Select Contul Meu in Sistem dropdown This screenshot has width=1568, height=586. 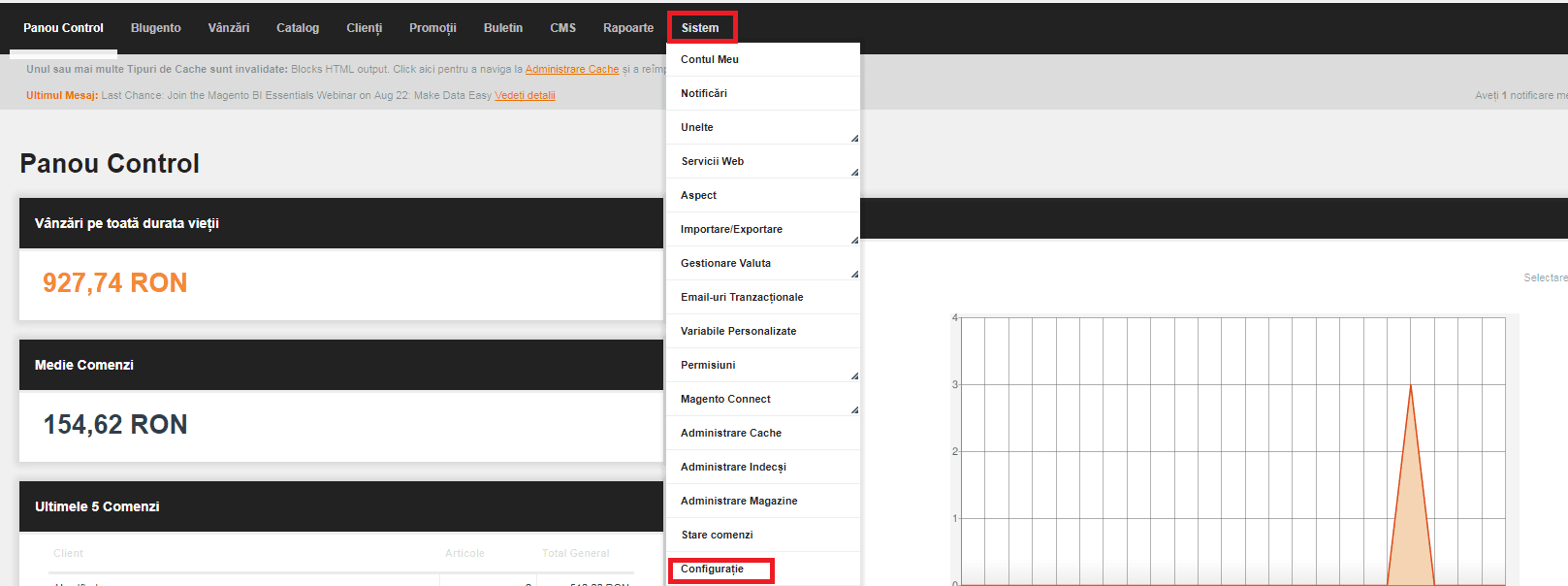[763, 59]
